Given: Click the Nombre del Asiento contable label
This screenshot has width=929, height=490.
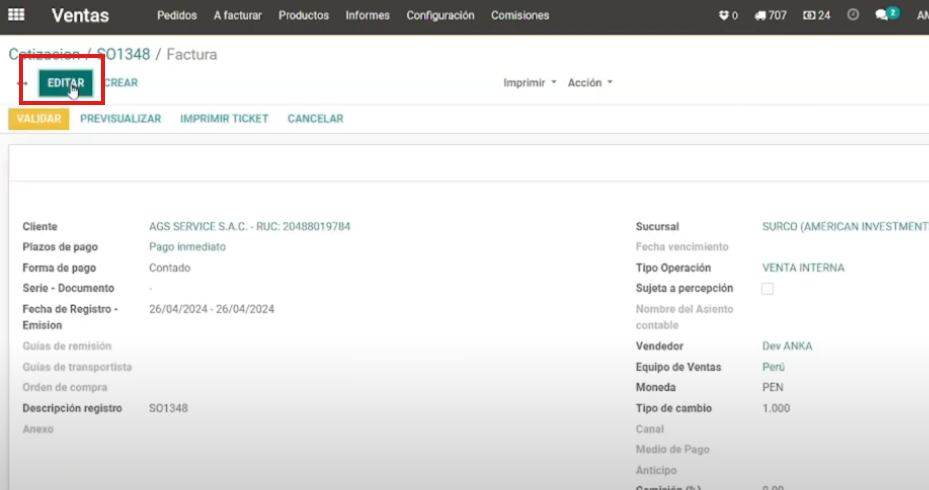Looking at the screenshot, I should point(684,317).
